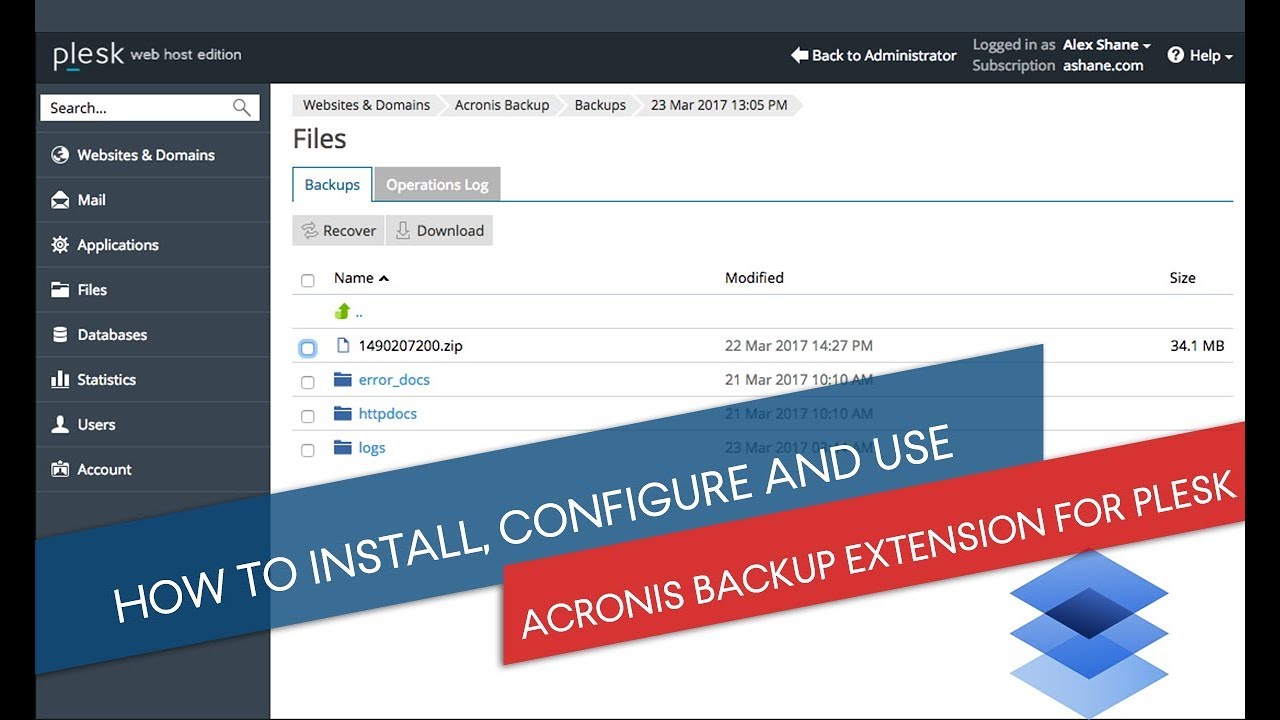This screenshot has width=1280, height=720.
Task: Click the Download arrow icon
Action: [x=403, y=231]
